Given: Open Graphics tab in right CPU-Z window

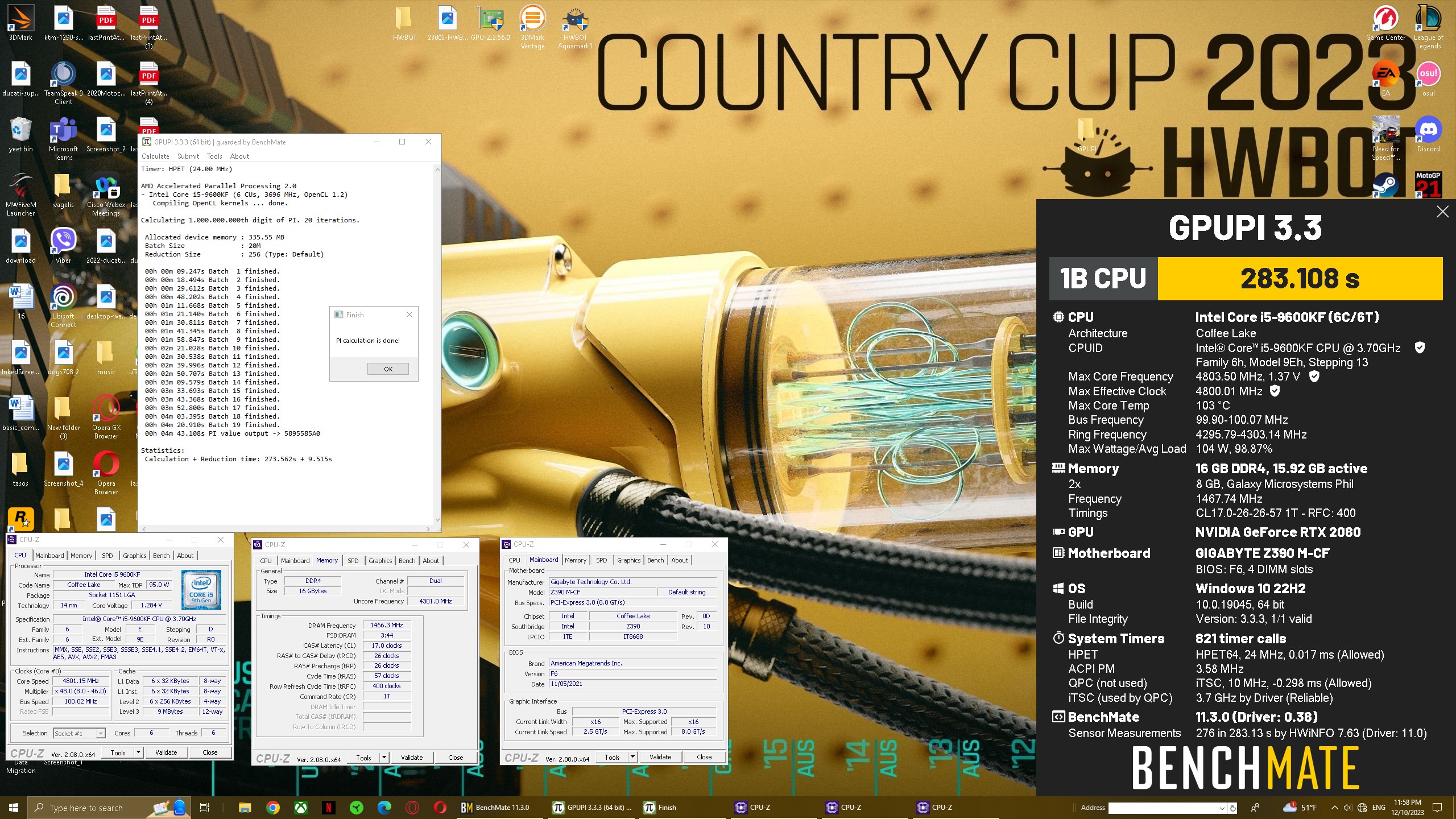Looking at the screenshot, I should (x=628, y=560).
